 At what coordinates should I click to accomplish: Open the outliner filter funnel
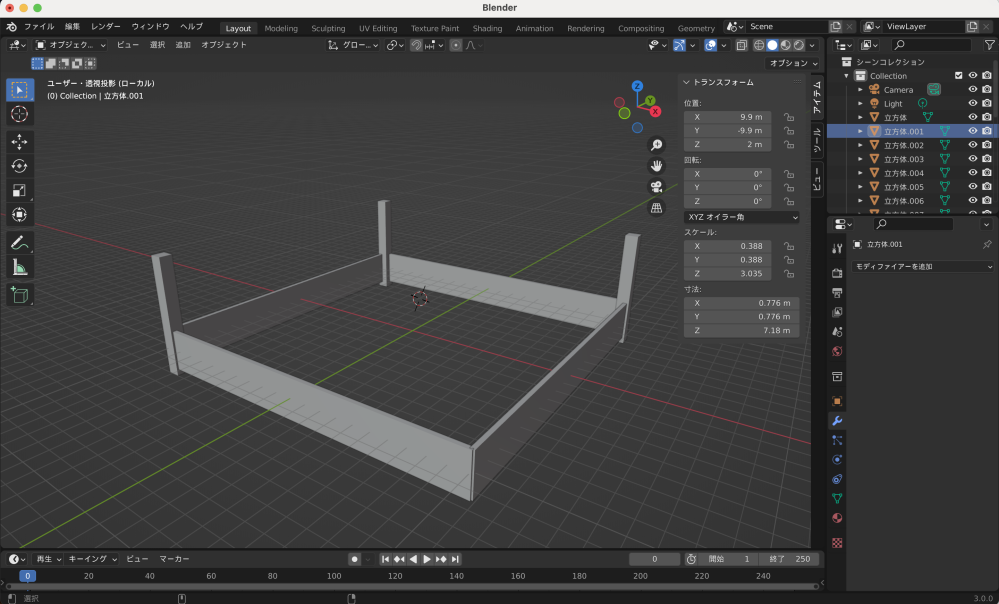pyautogui.click(x=989, y=45)
